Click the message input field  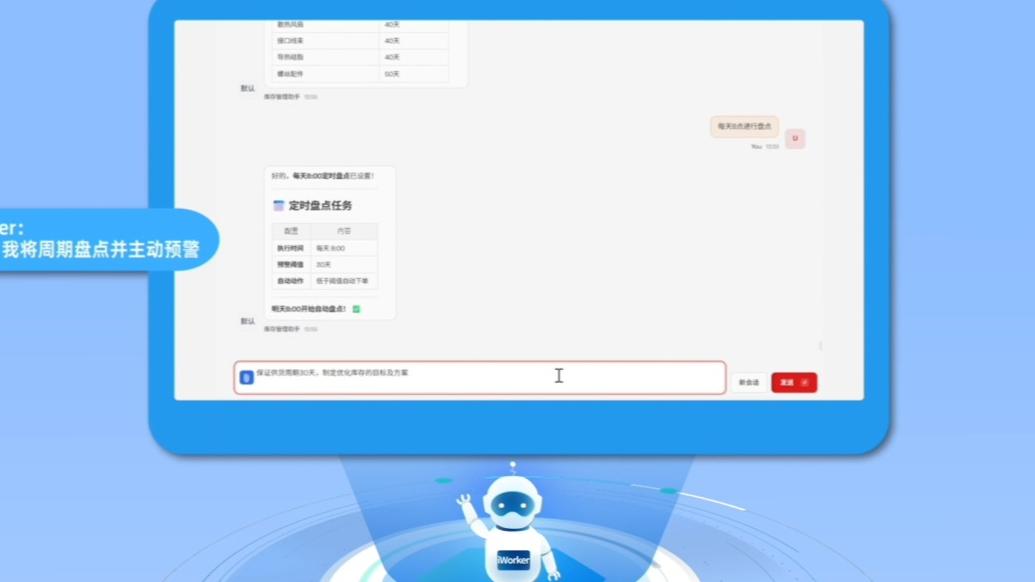pos(480,378)
